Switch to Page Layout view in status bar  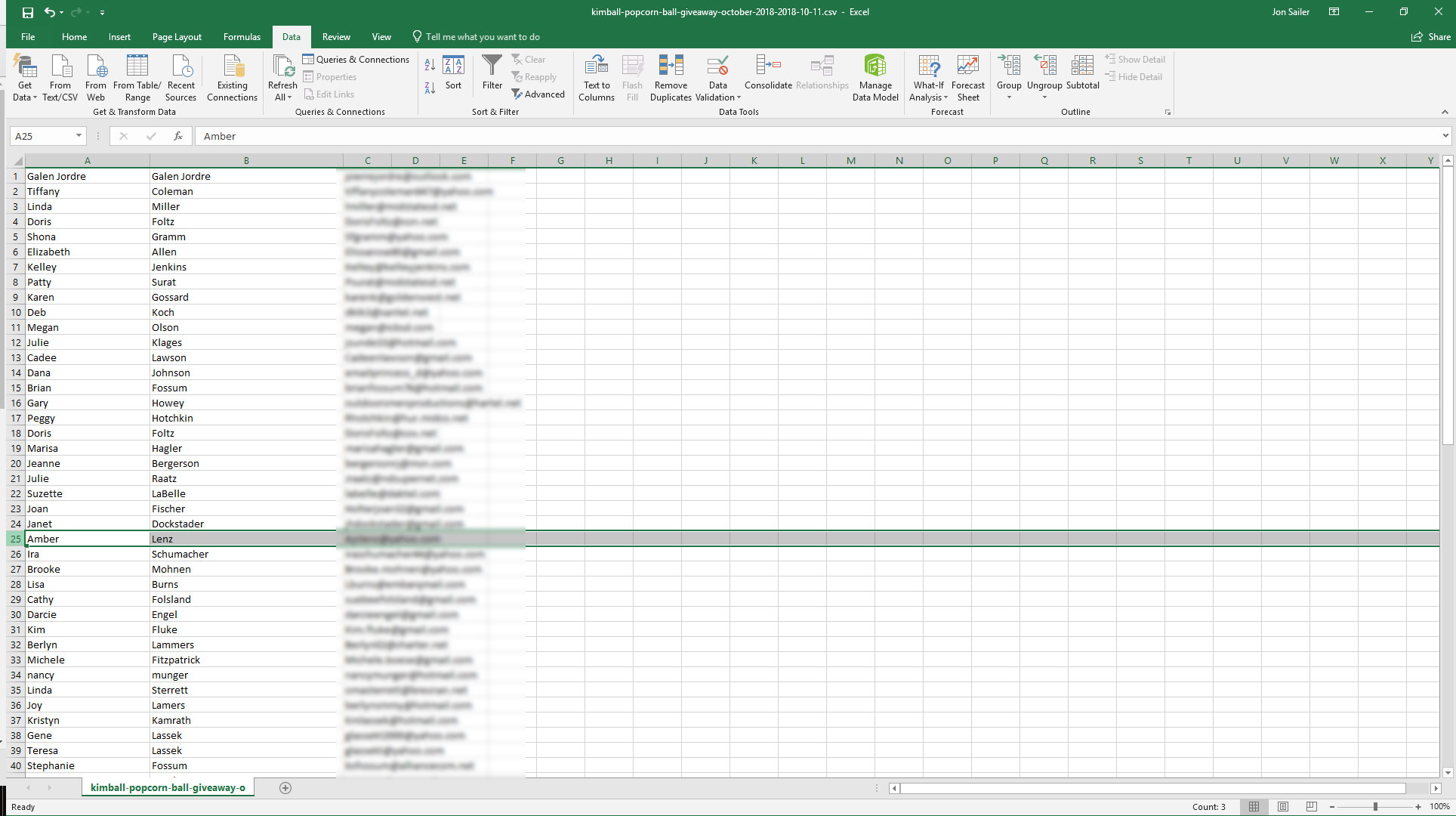point(1283,807)
